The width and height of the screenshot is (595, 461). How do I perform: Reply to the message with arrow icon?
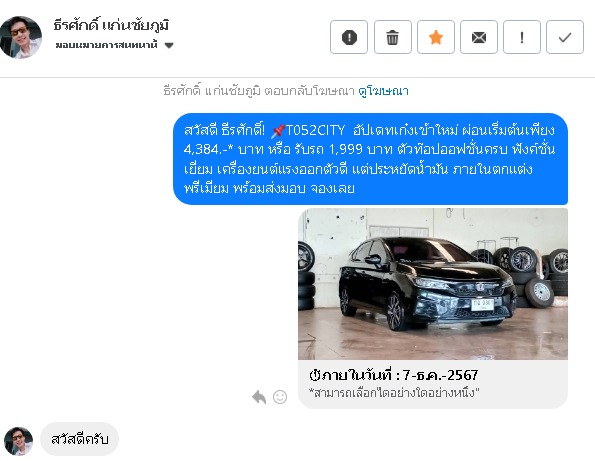click(x=259, y=397)
